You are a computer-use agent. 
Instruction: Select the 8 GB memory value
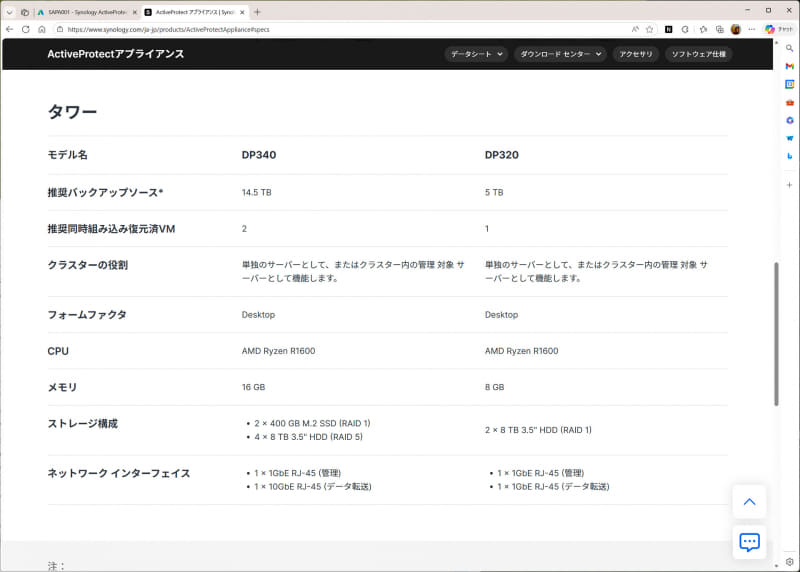(494, 387)
